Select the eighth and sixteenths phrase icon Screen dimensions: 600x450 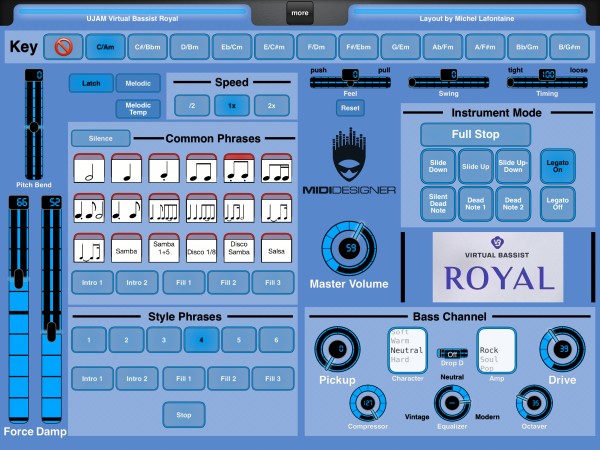point(276,168)
